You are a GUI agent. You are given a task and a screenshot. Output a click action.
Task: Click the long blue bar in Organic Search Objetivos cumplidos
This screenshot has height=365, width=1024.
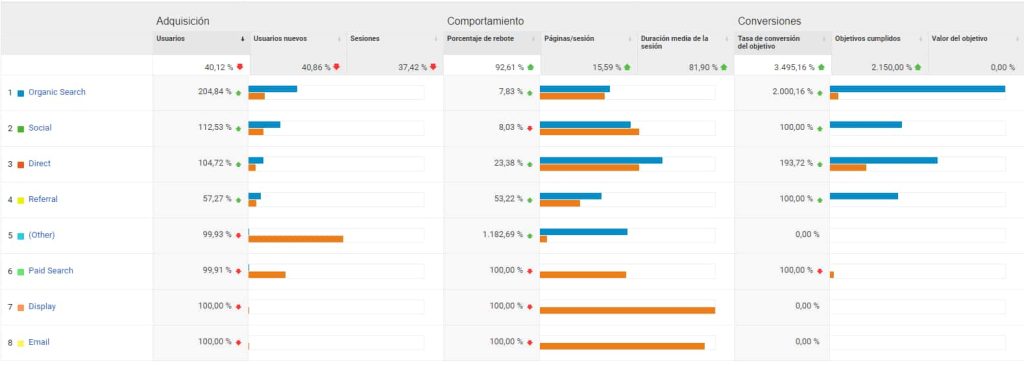918,89
